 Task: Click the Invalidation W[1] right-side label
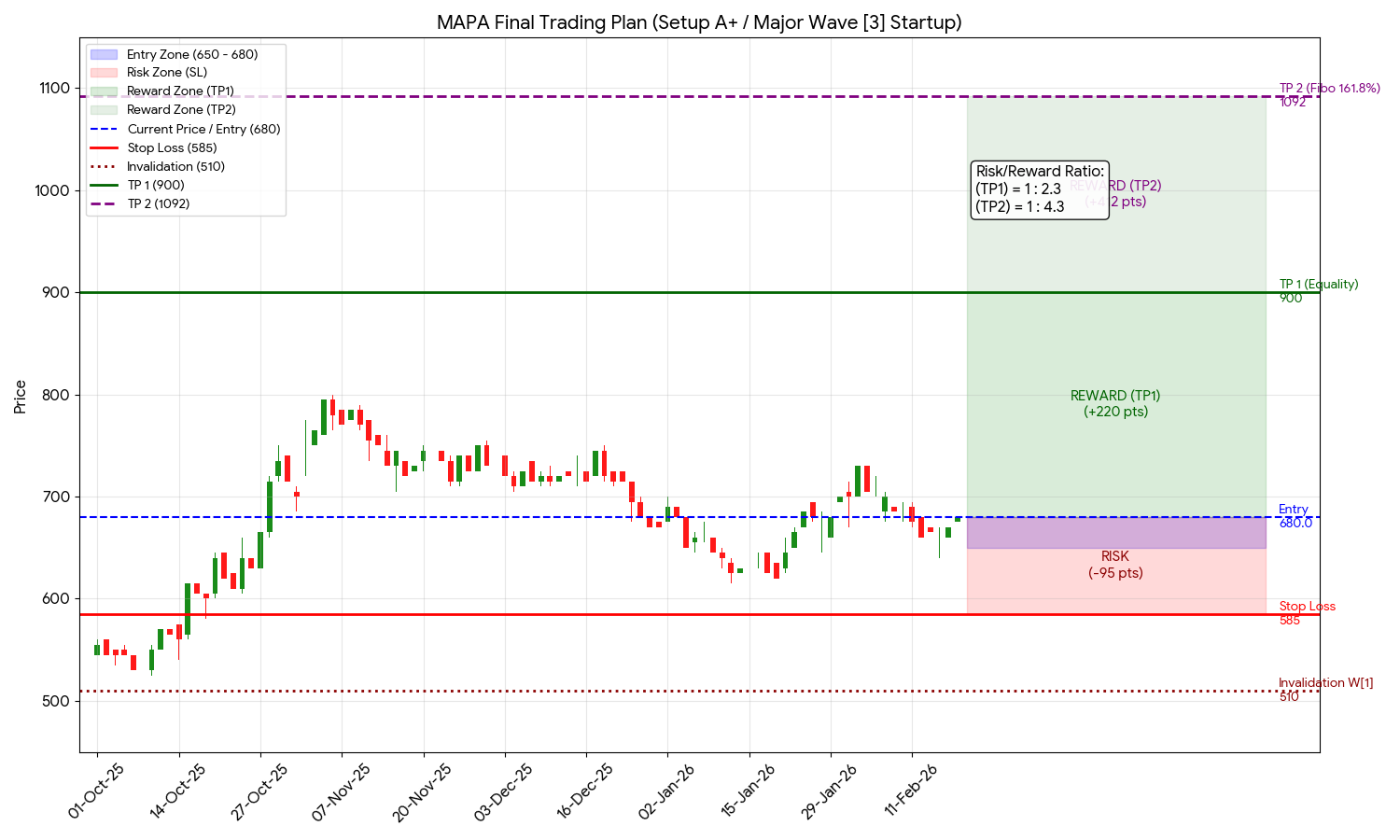pyautogui.click(x=1325, y=683)
